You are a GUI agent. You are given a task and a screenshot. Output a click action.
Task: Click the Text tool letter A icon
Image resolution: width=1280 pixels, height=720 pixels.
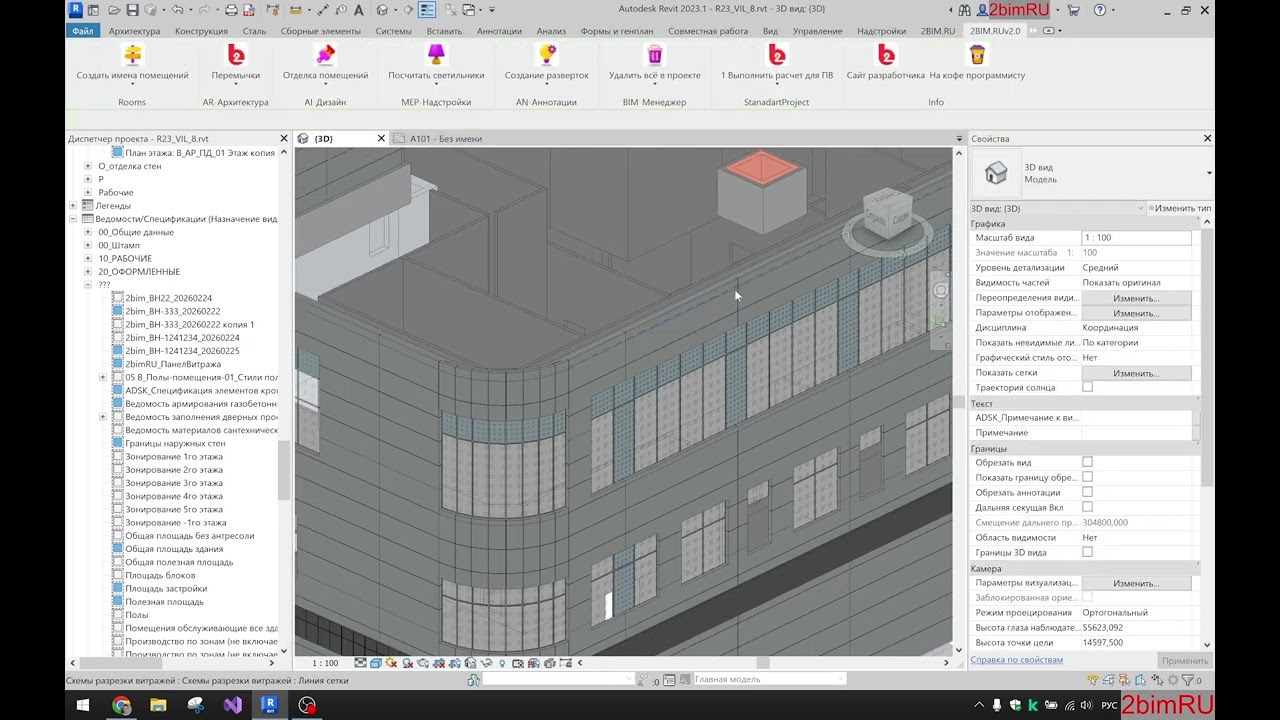point(359,10)
